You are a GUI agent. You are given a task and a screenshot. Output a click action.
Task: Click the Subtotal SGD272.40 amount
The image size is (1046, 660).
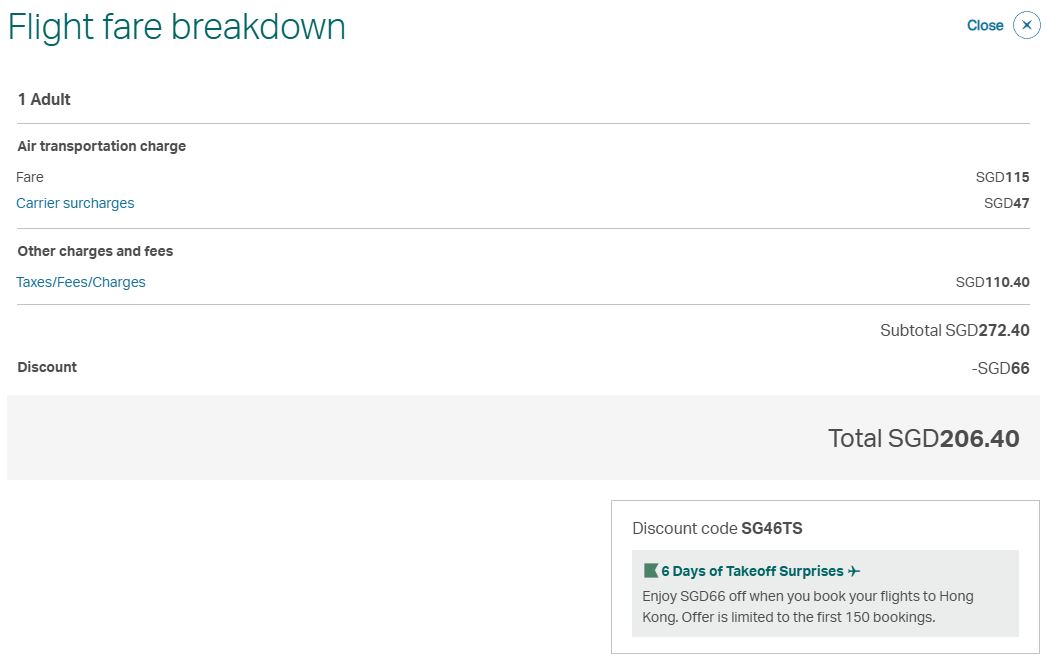pos(954,330)
